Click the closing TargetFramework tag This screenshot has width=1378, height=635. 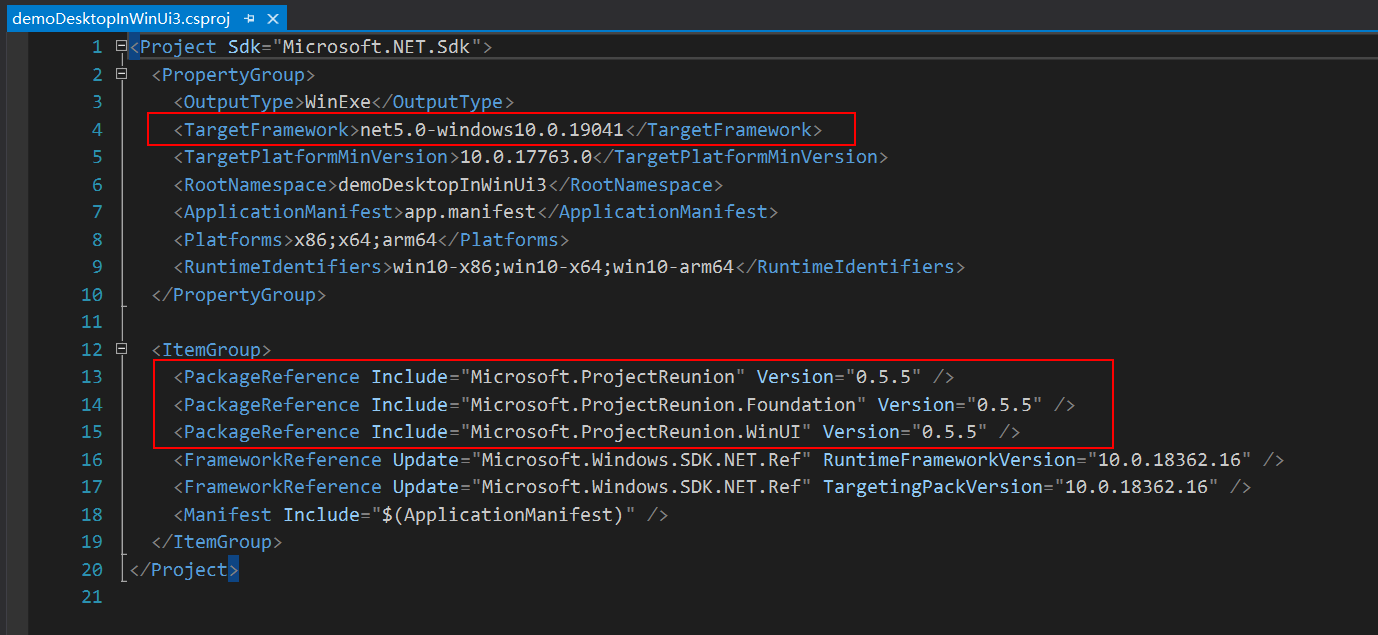(723, 129)
